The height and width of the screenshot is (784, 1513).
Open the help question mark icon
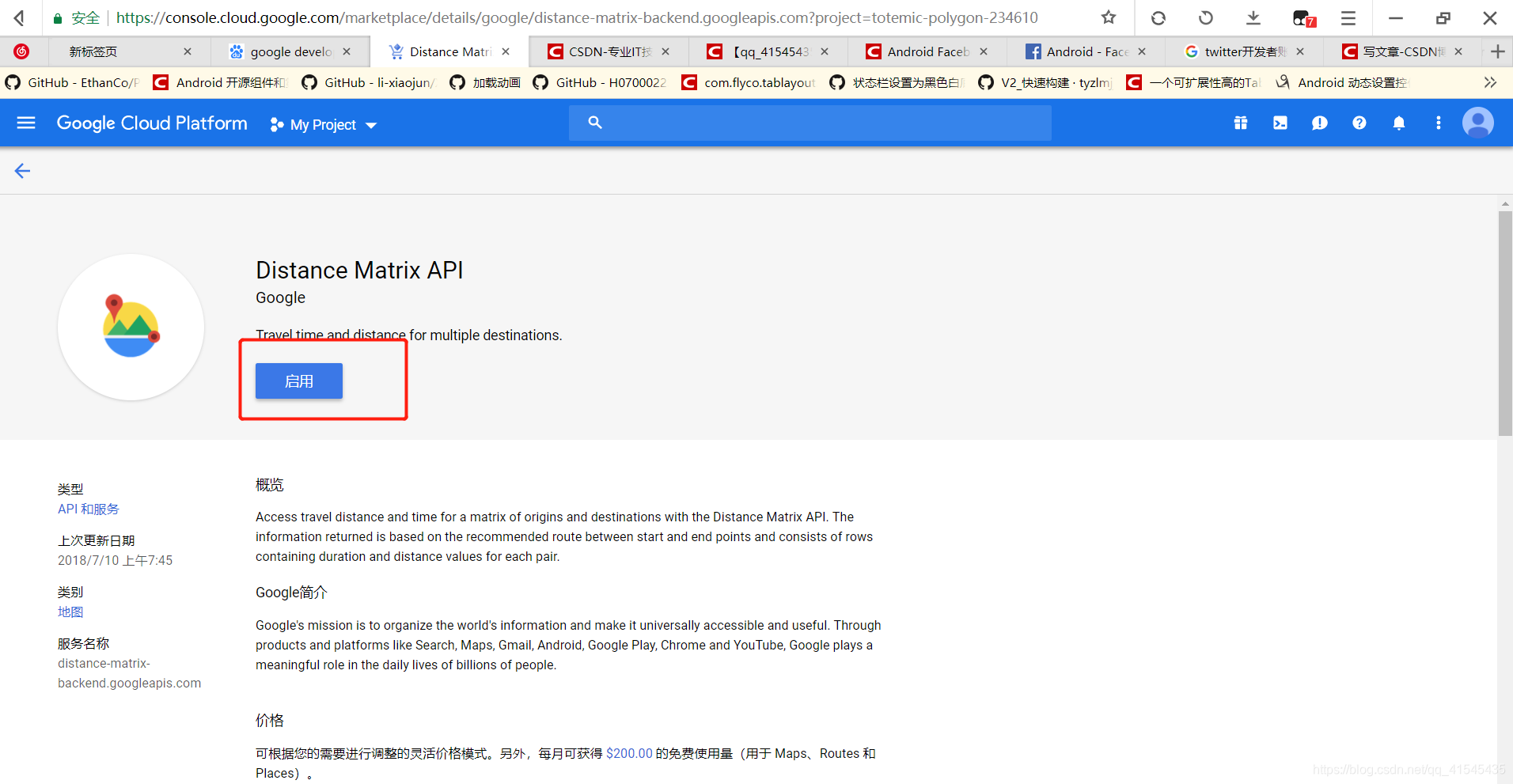tap(1359, 123)
